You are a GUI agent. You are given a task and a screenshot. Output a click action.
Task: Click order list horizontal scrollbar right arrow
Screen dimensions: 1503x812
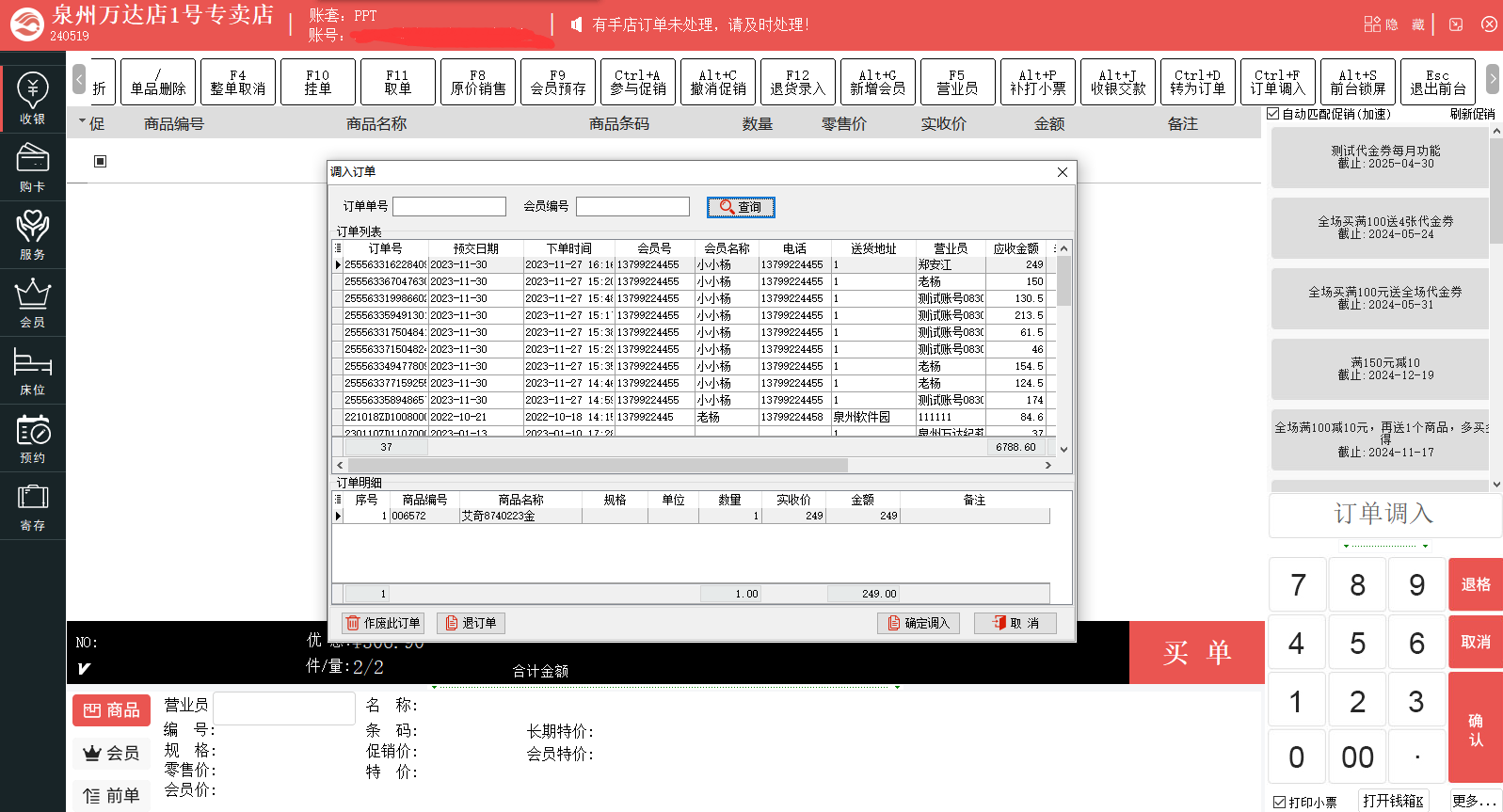1048,465
